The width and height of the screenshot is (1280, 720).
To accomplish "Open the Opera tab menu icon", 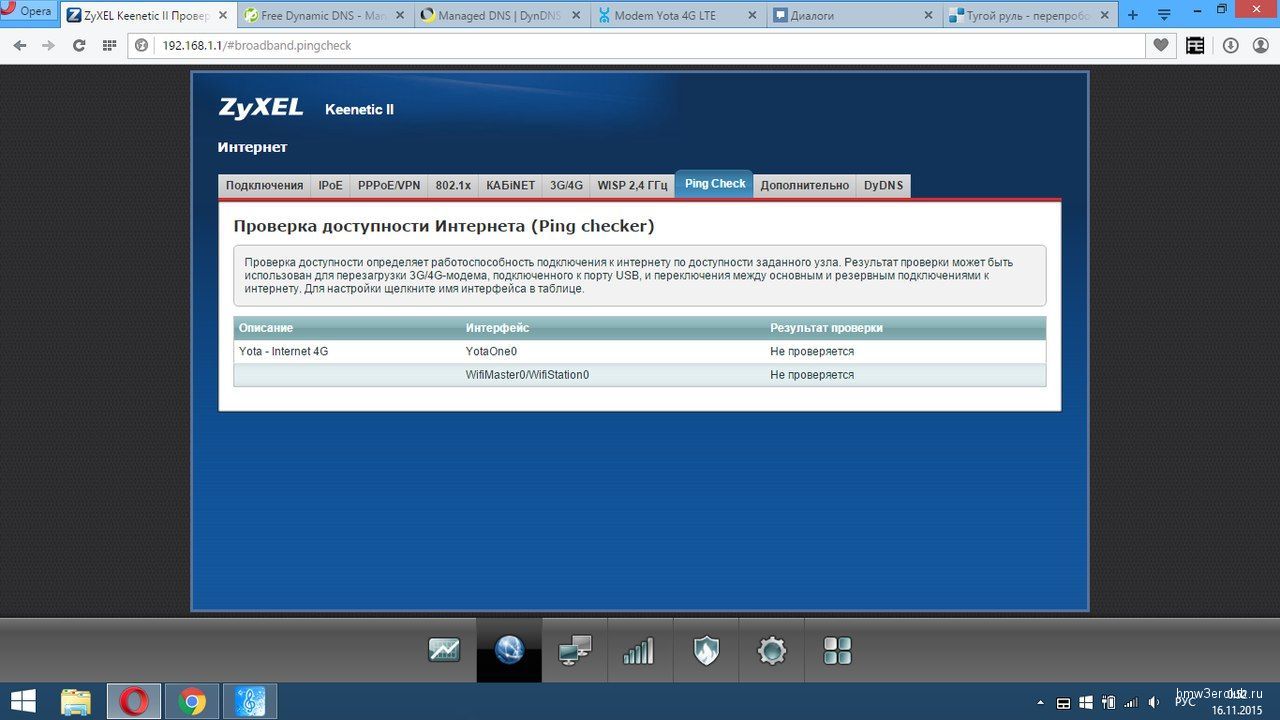I will point(1164,15).
